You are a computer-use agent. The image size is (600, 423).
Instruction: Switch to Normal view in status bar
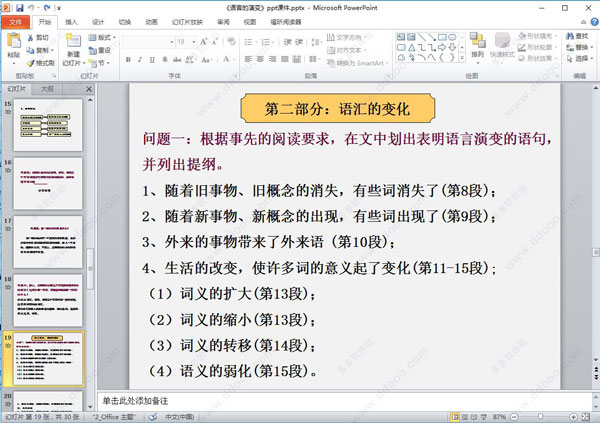click(455, 417)
